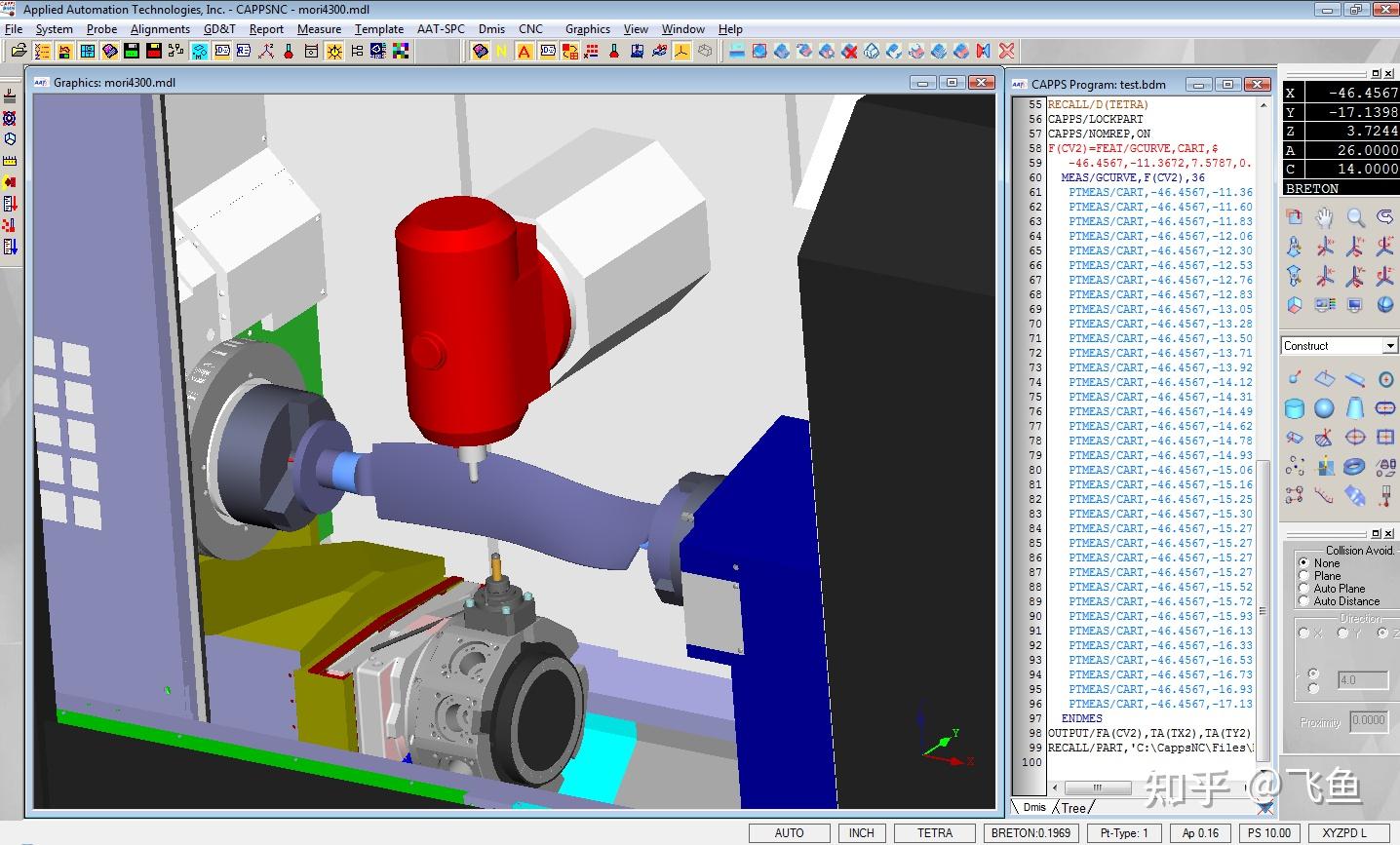Choose Auto Distance collision avoidance
1400x845 pixels.
pos(1304,601)
